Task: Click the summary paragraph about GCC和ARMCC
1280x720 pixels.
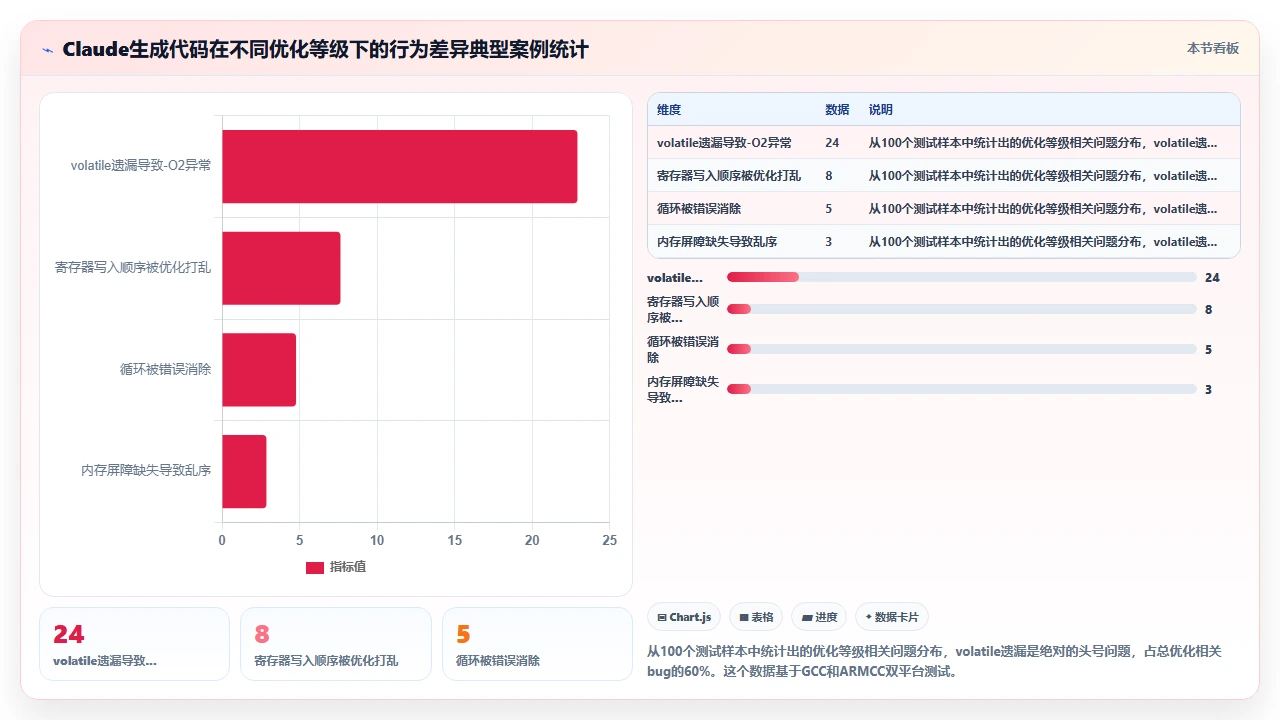Action: 935,661
